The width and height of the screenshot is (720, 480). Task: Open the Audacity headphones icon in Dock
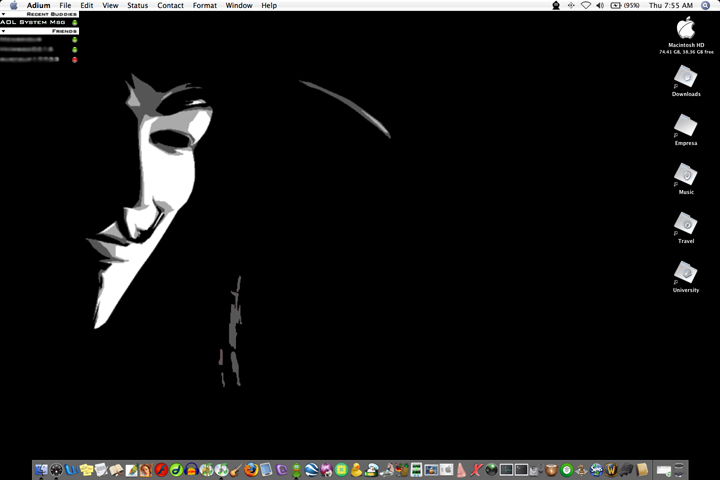[x=191, y=470]
